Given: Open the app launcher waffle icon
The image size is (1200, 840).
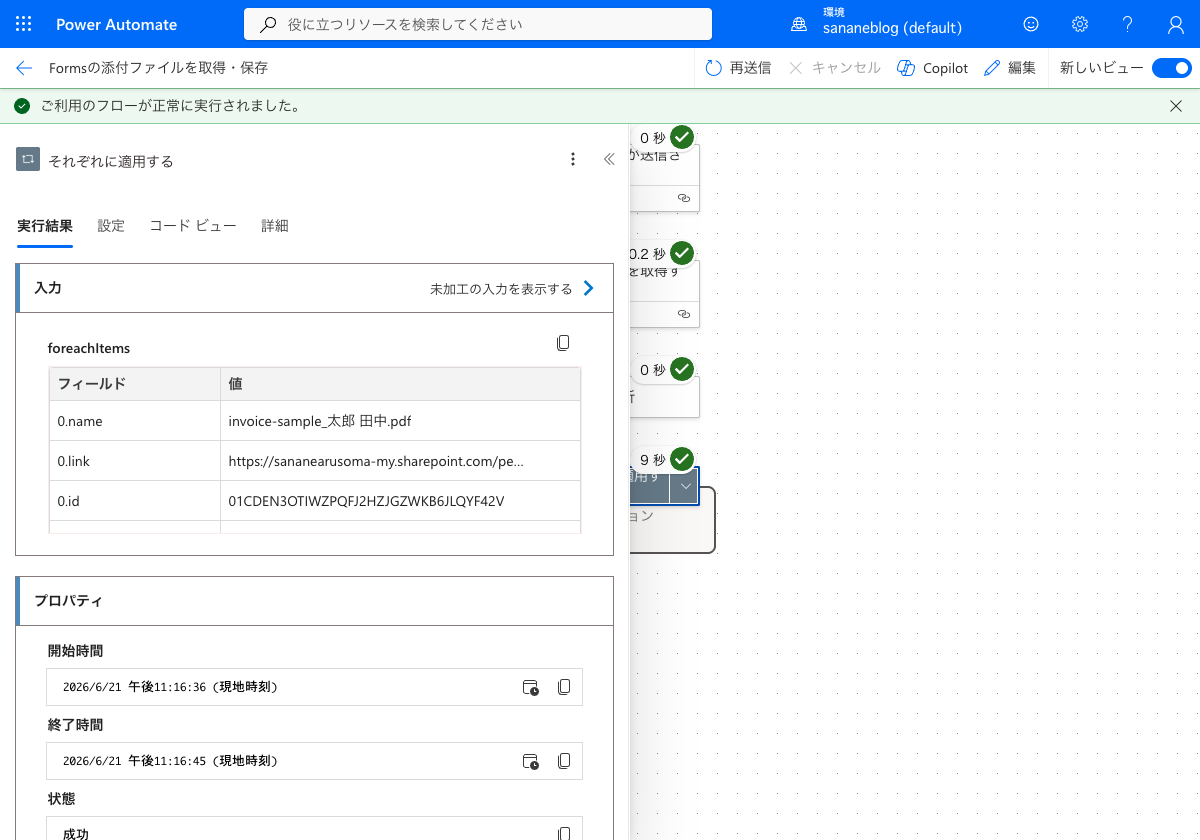Looking at the screenshot, I should [x=24, y=24].
